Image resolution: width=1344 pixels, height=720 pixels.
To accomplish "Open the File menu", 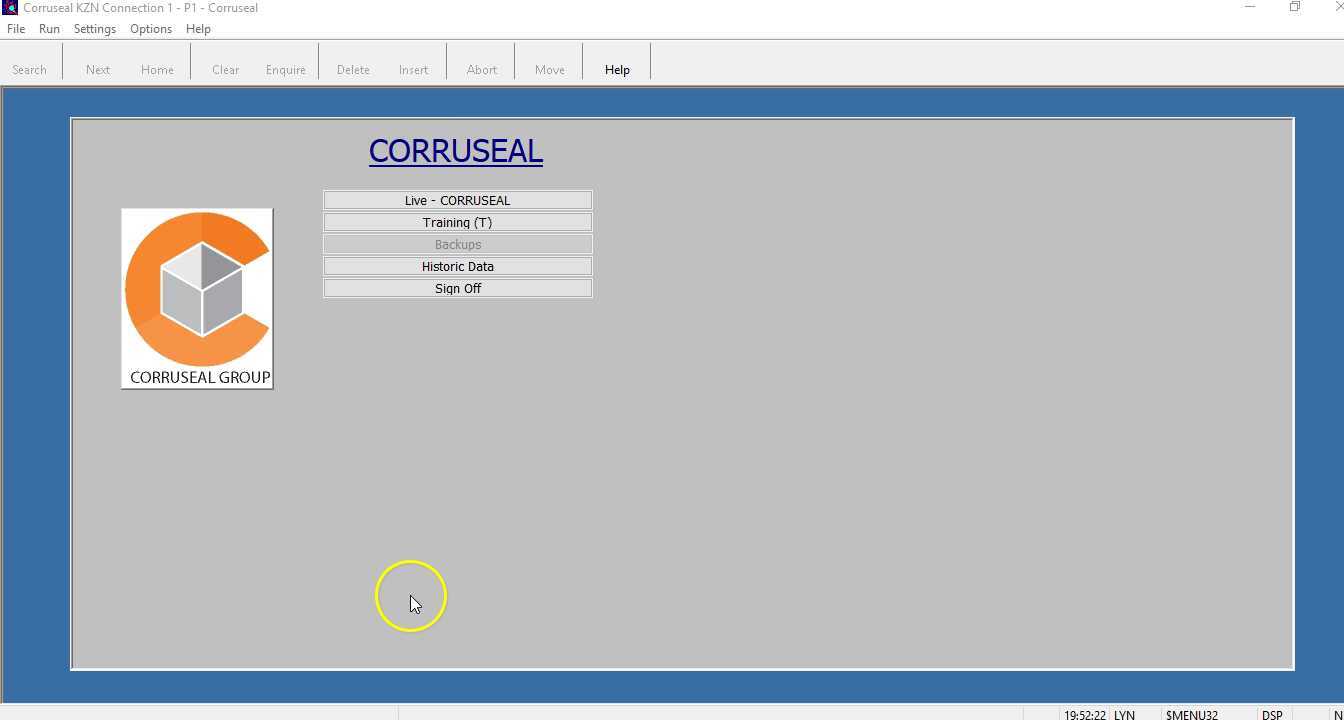I will [16, 28].
